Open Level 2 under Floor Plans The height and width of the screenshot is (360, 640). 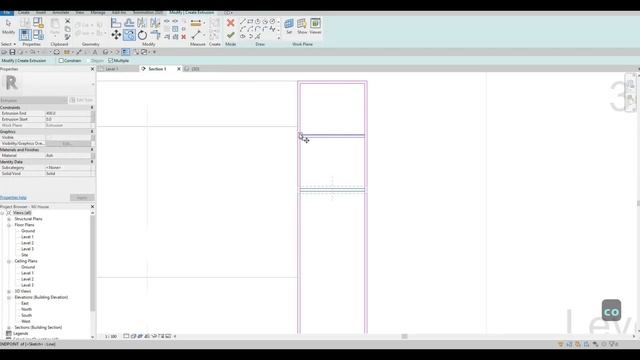click(x=27, y=243)
